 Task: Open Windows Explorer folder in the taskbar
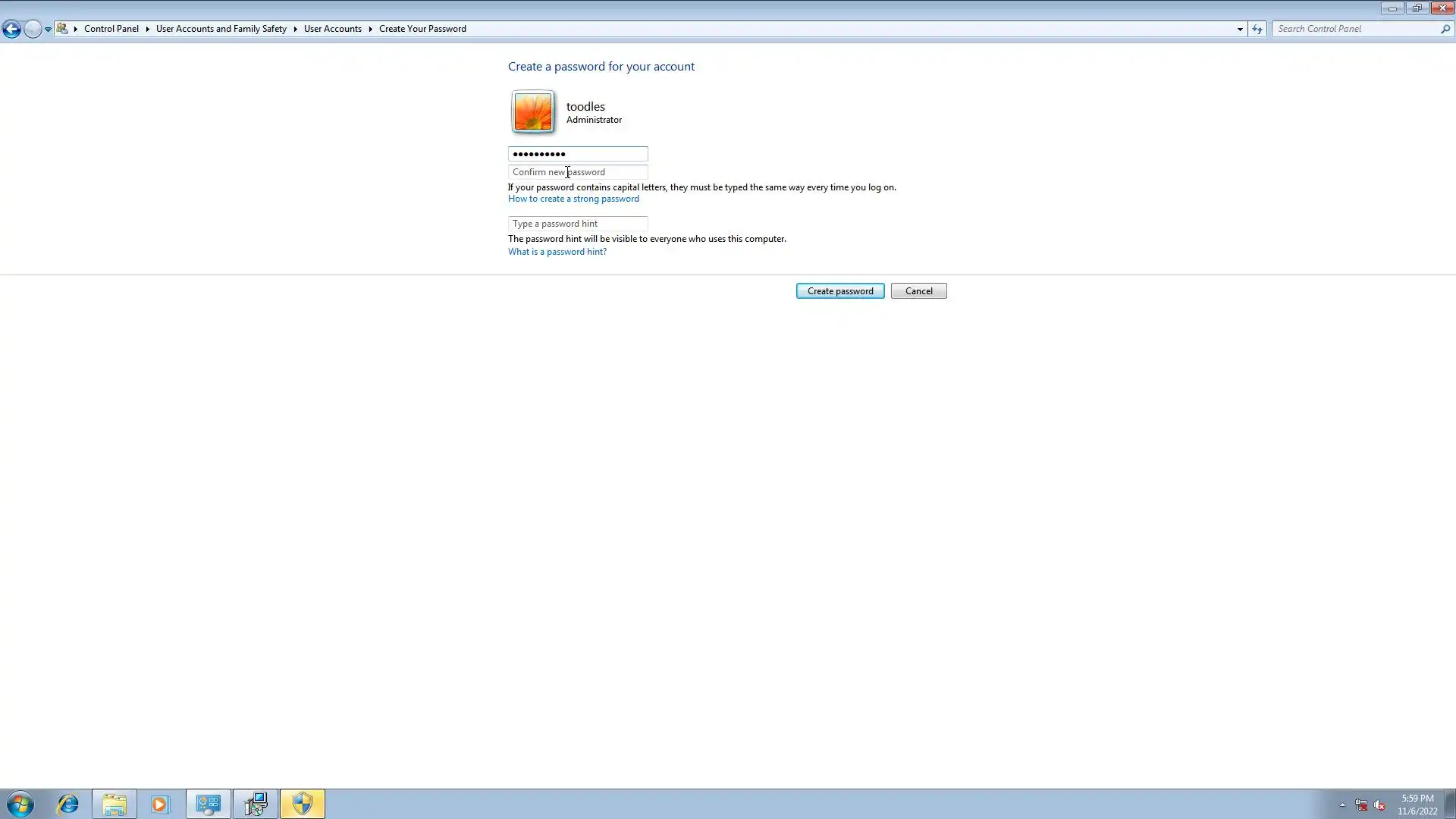[115, 804]
